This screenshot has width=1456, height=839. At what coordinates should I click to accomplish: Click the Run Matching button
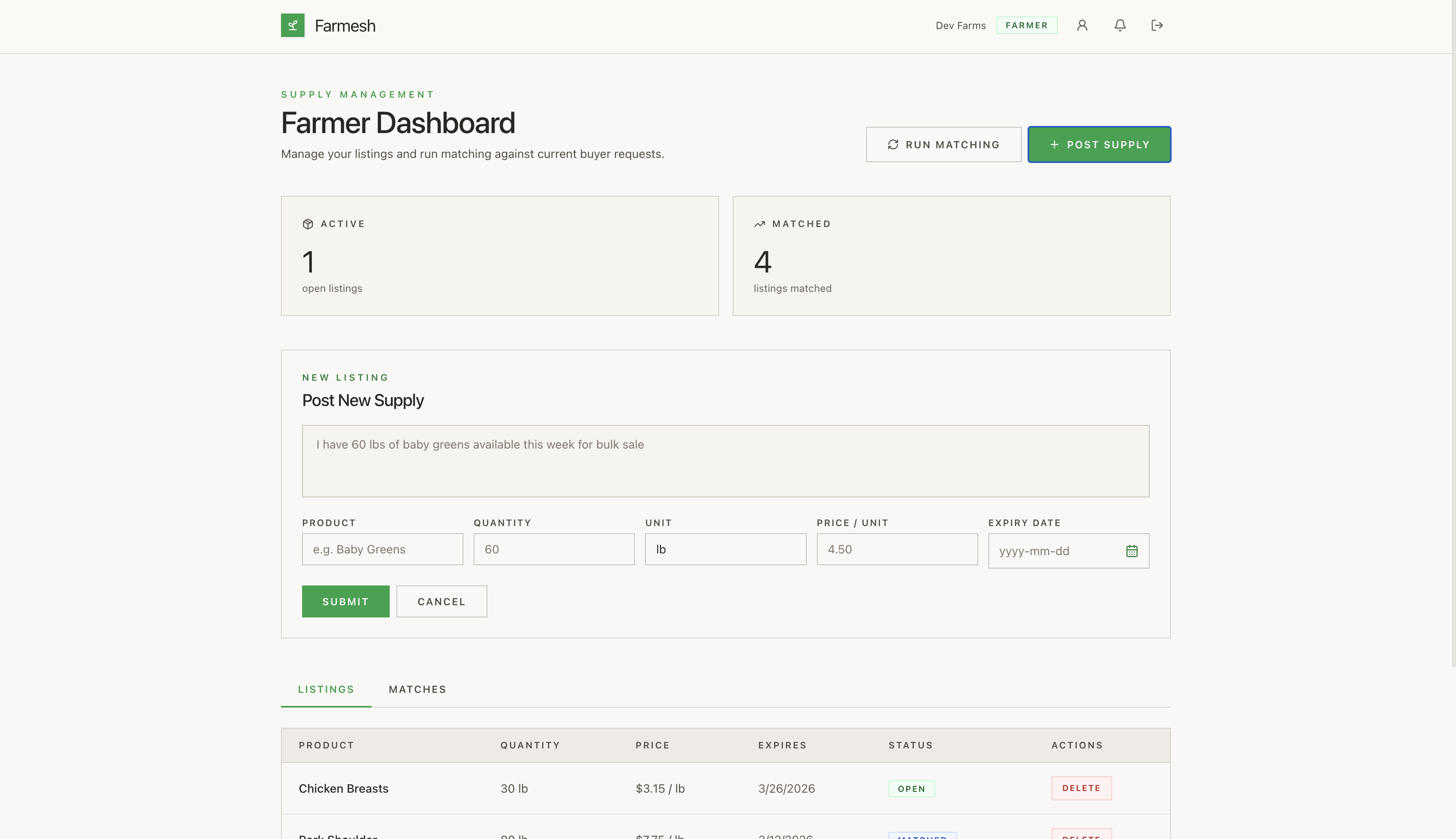(943, 144)
